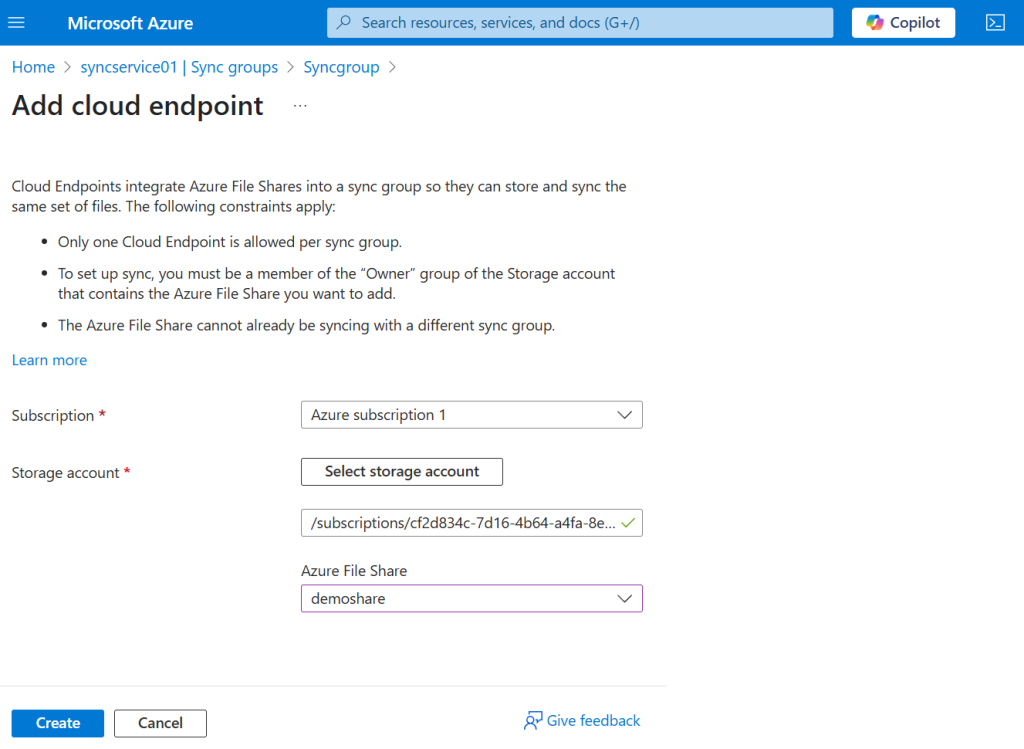The height and width of the screenshot is (749, 1024).
Task: Cancel adding the cloud endpoint
Action: click(x=160, y=723)
